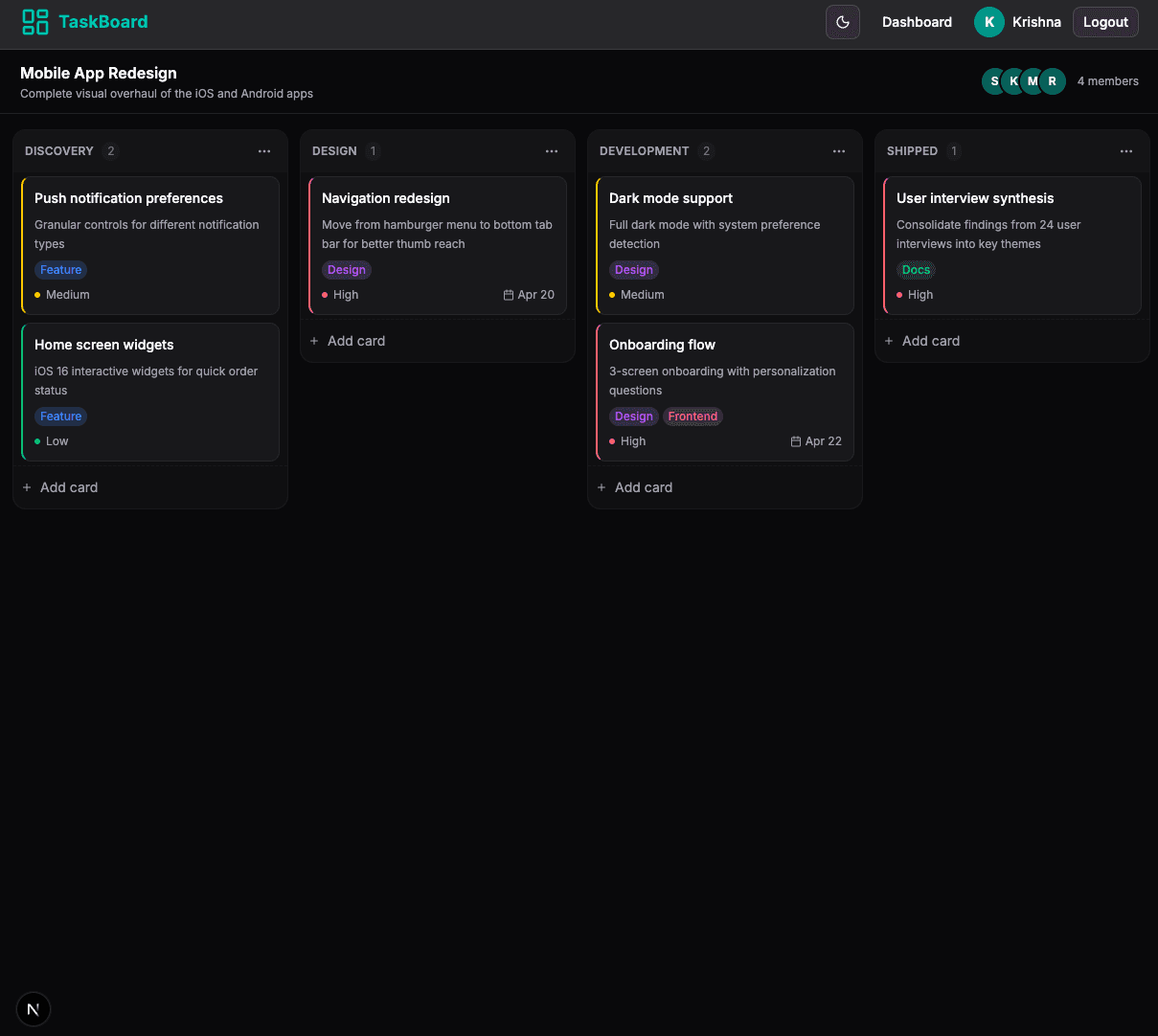This screenshot has height=1036, width=1158.
Task: Add a card under Development column
Action: point(643,487)
